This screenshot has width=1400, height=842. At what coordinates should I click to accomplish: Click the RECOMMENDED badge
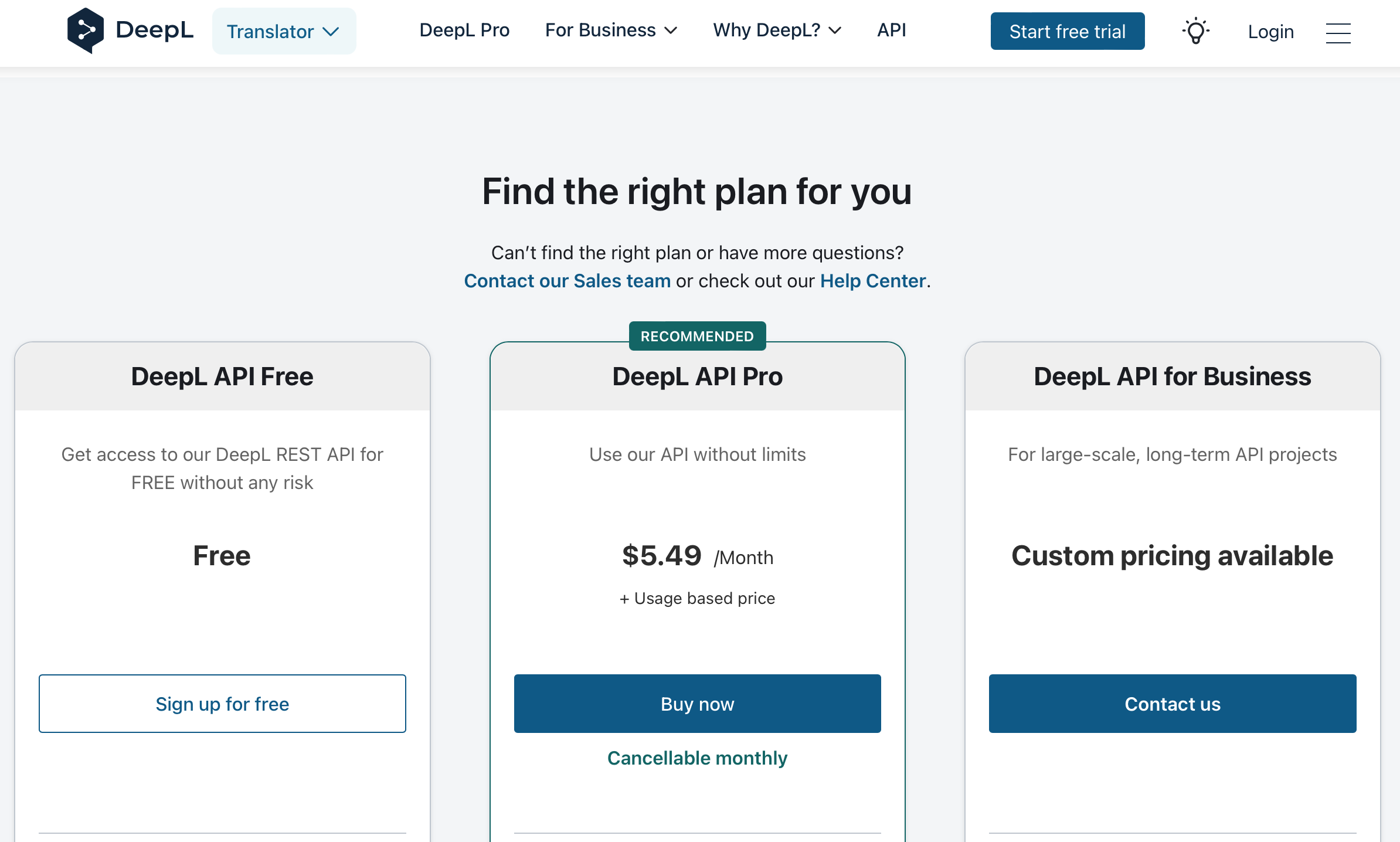(697, 336)
